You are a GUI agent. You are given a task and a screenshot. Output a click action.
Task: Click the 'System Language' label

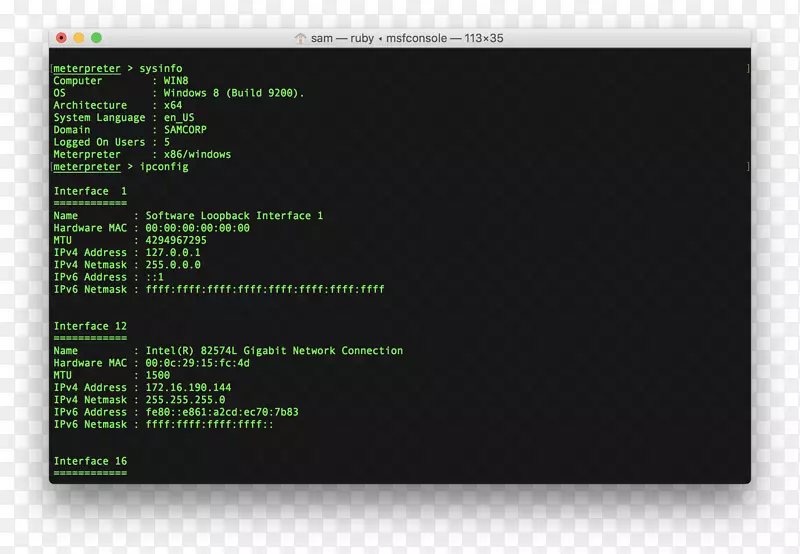[x=99, y=117]
